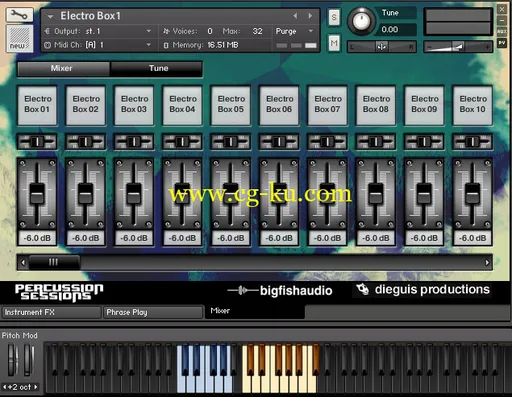Viewport: 512px width, 397px height.
Task: Select the Electro Box 06 pad
Action: (x=279, y=105)
